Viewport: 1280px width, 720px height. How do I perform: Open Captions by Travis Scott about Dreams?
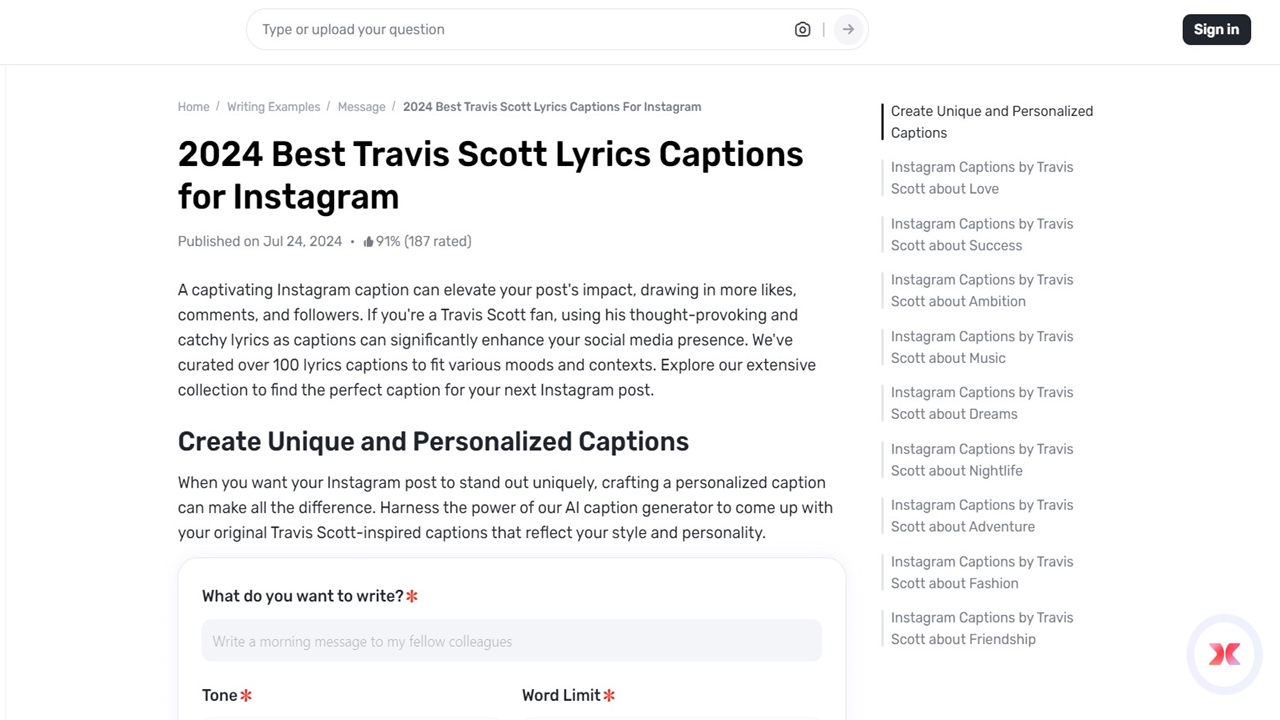coord(981,402)
